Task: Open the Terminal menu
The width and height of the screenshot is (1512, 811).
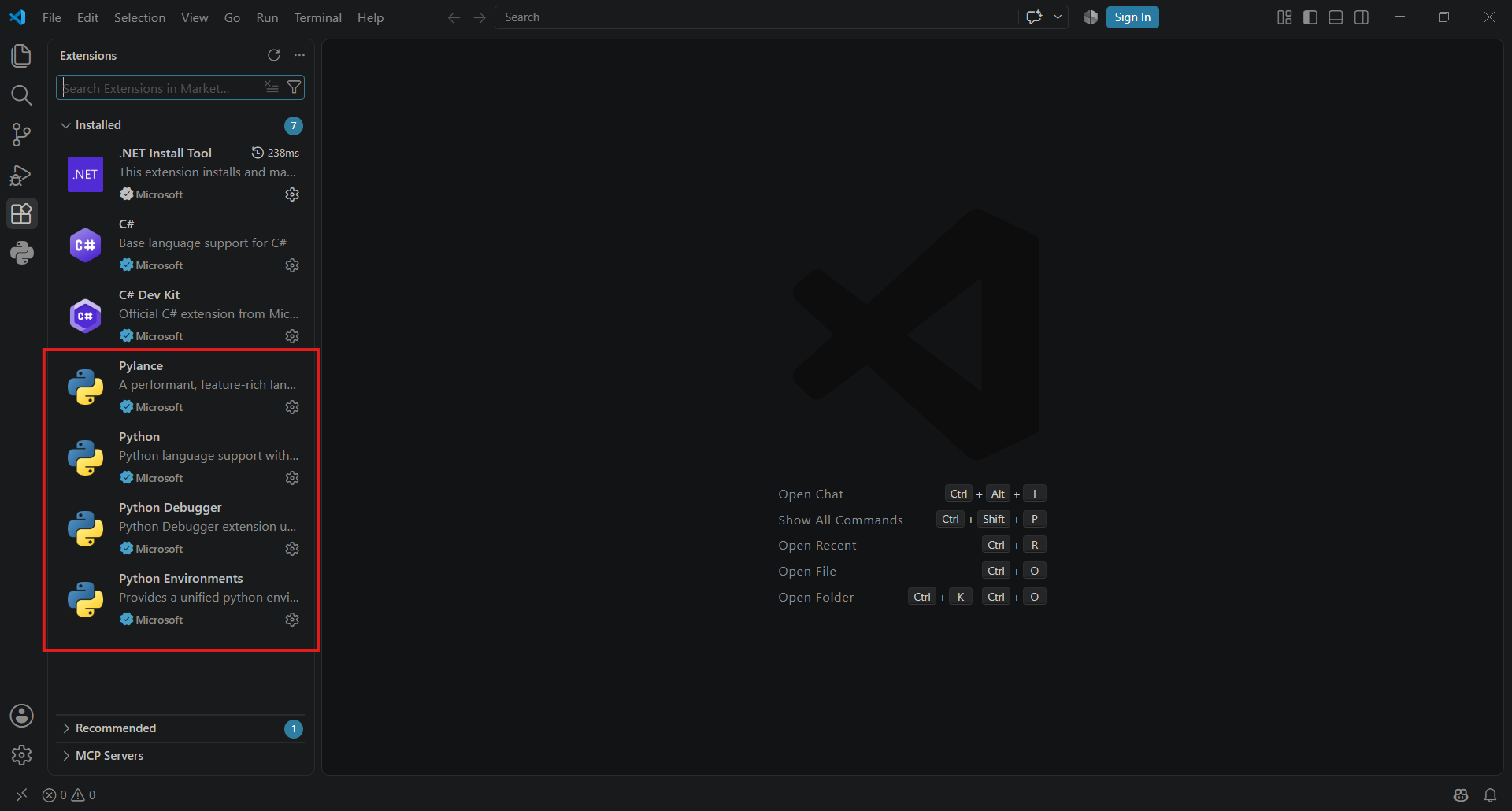Action: 318,17
